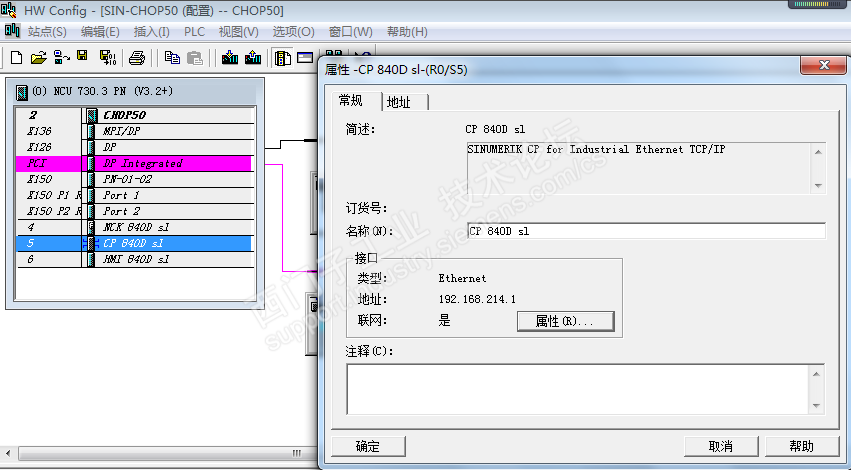Click the HW Config icon beside 站点 menu
The image size is (851, 470).
click(12, 31)
